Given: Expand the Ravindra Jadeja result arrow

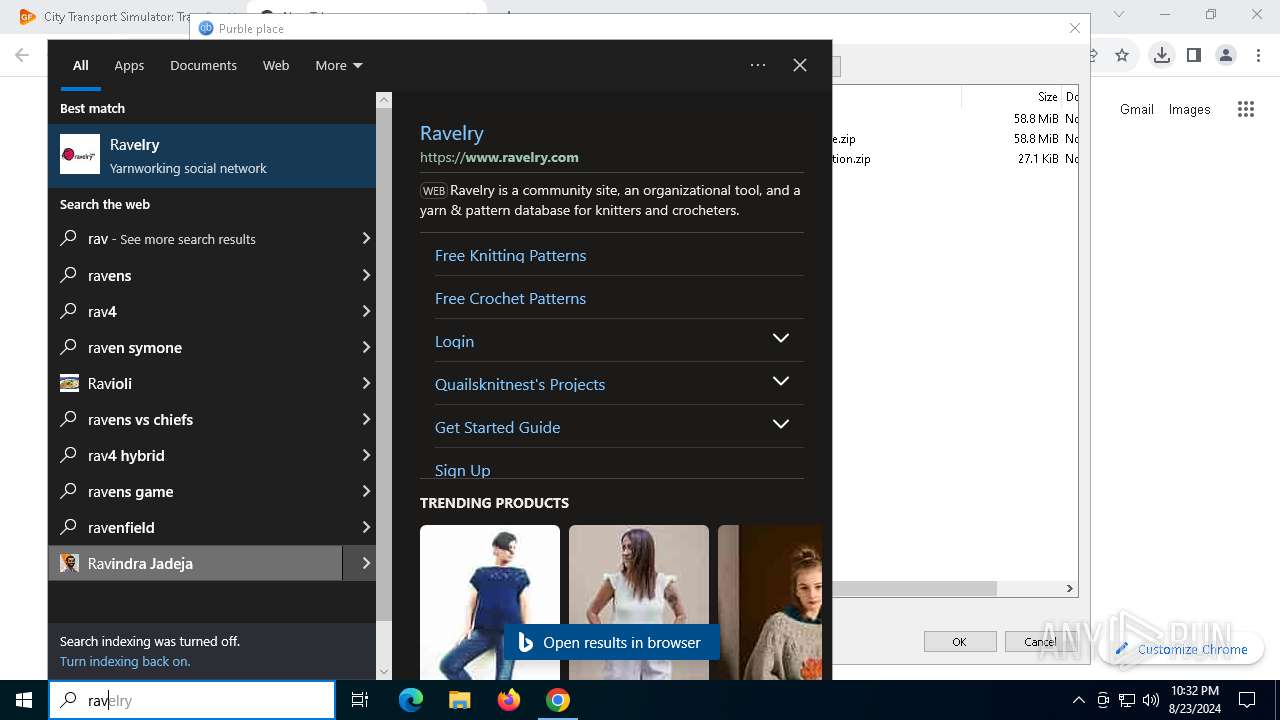Looking at the screenshot, I should pos(360,563).
